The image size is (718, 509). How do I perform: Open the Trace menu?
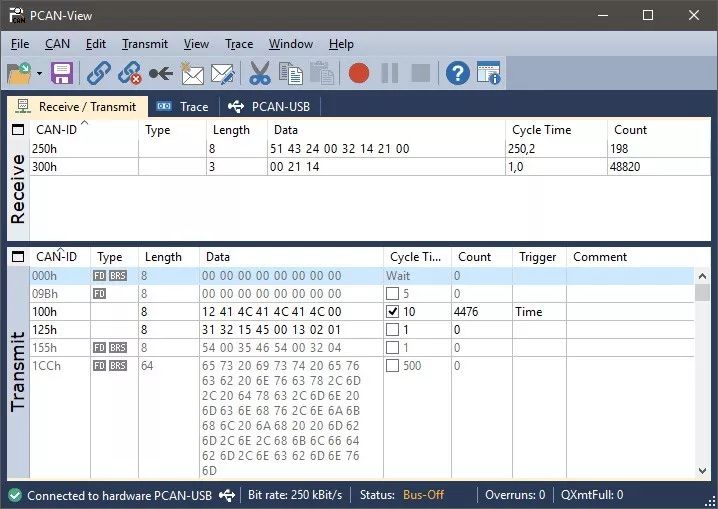pos(239,44)
